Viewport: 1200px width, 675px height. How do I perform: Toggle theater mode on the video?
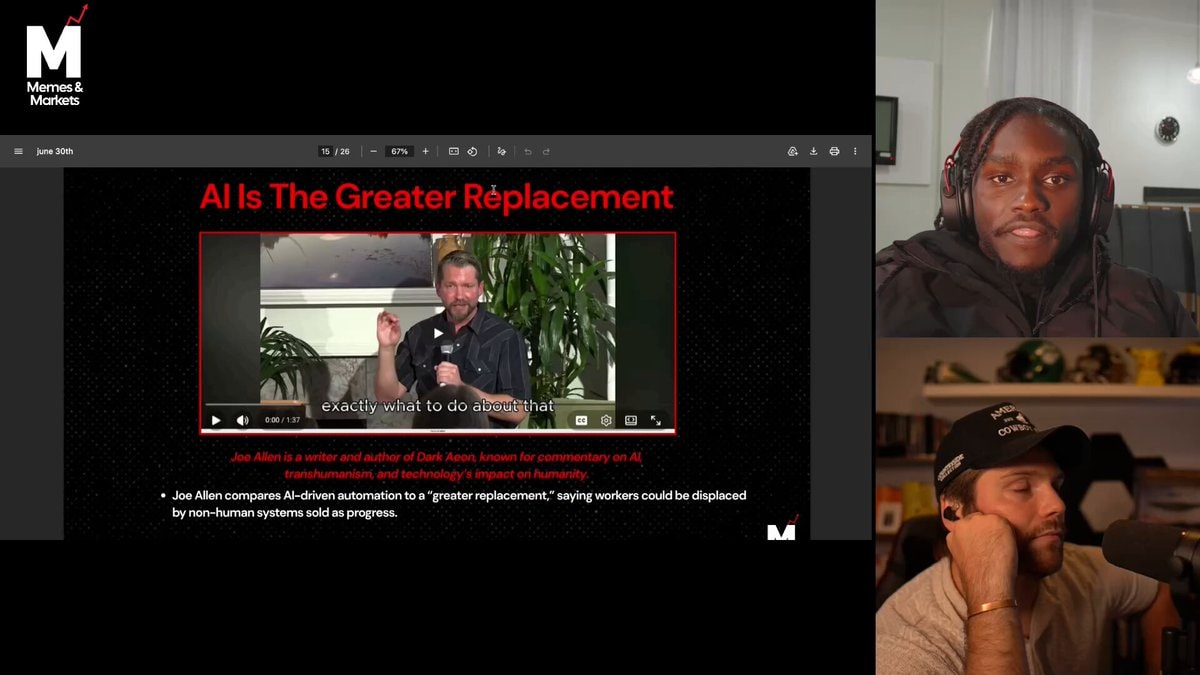[631, 421]
